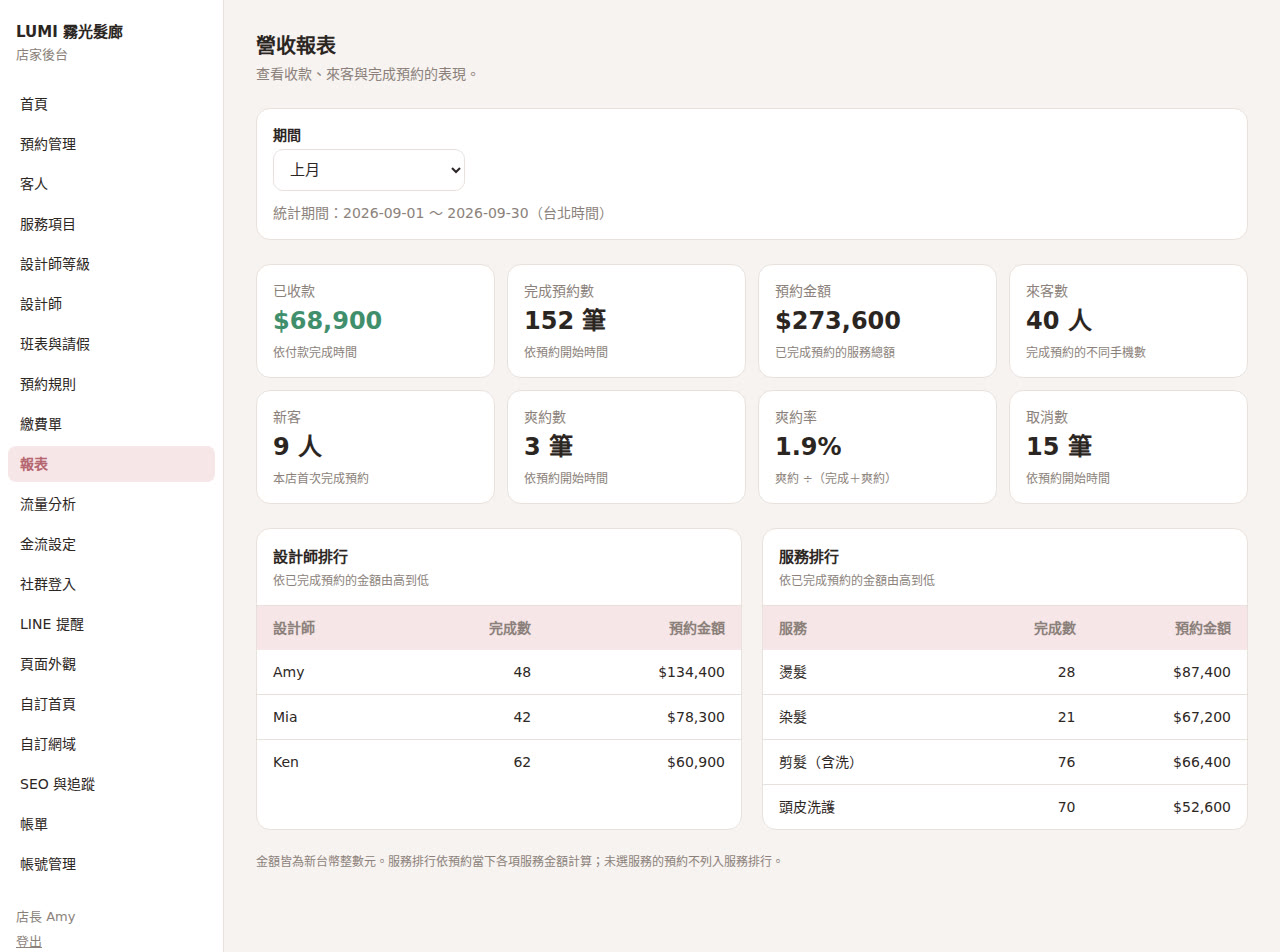This screenshot has height=952, width=1280.
Task: Open the 期間 dropdown showing 上月
Action: coord(369,170)
